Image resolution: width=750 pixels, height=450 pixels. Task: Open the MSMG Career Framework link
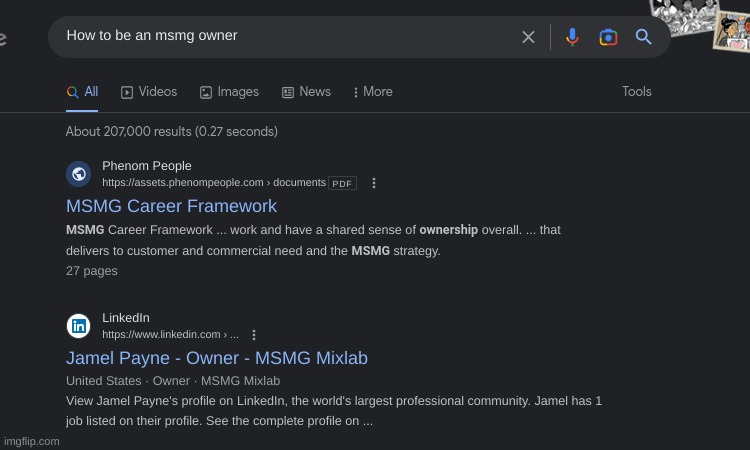coord(171,206)
